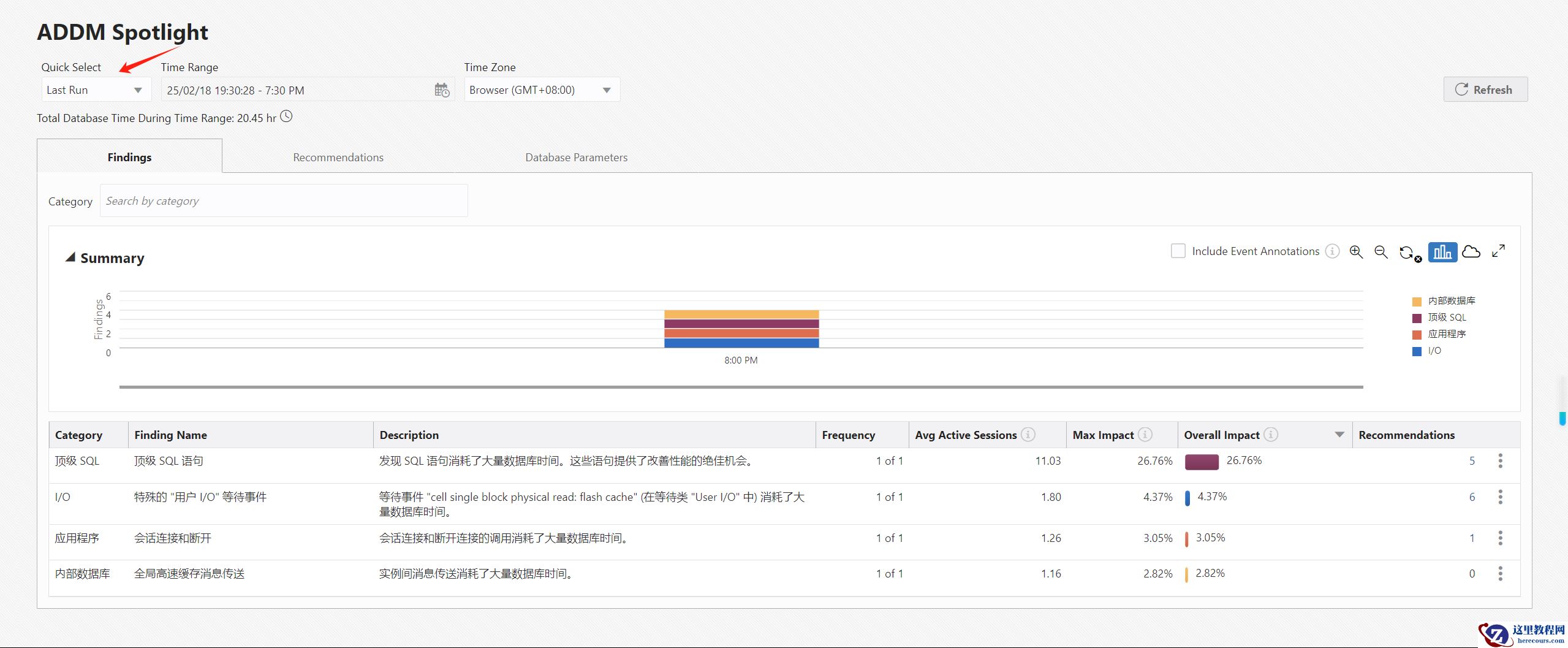1568x648 pixels.
Task: Click the zoom out magnifier icon
Action: pos(1381,252)
